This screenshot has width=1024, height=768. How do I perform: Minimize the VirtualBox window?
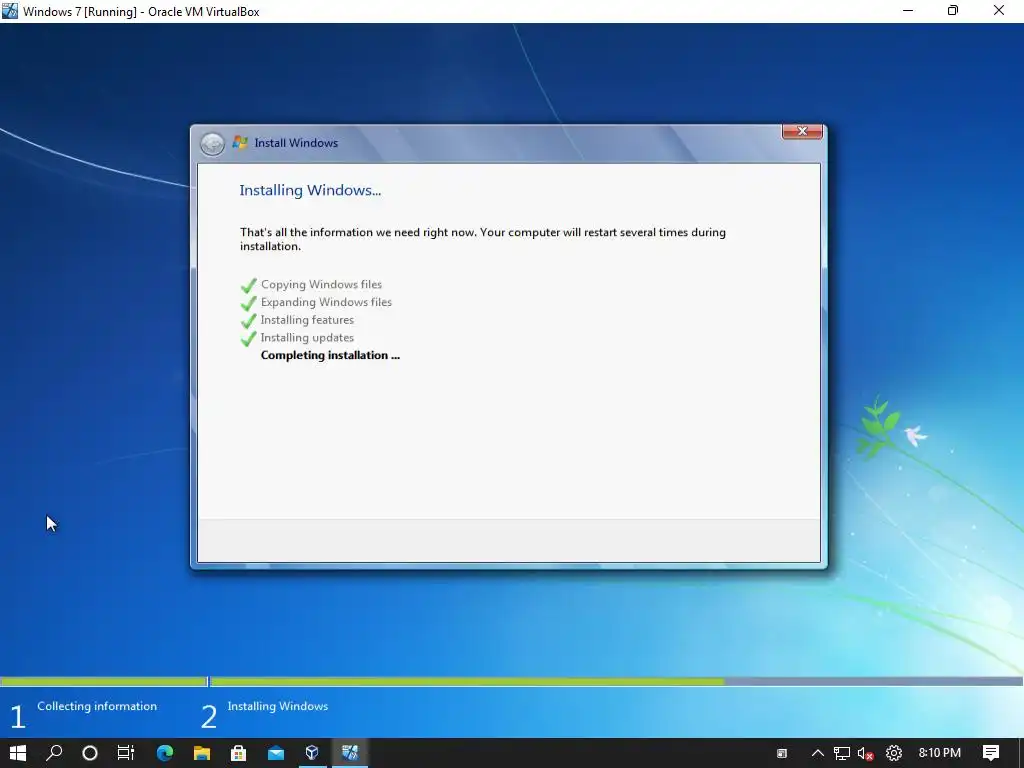pyautogui.click(x=908, y=11)
